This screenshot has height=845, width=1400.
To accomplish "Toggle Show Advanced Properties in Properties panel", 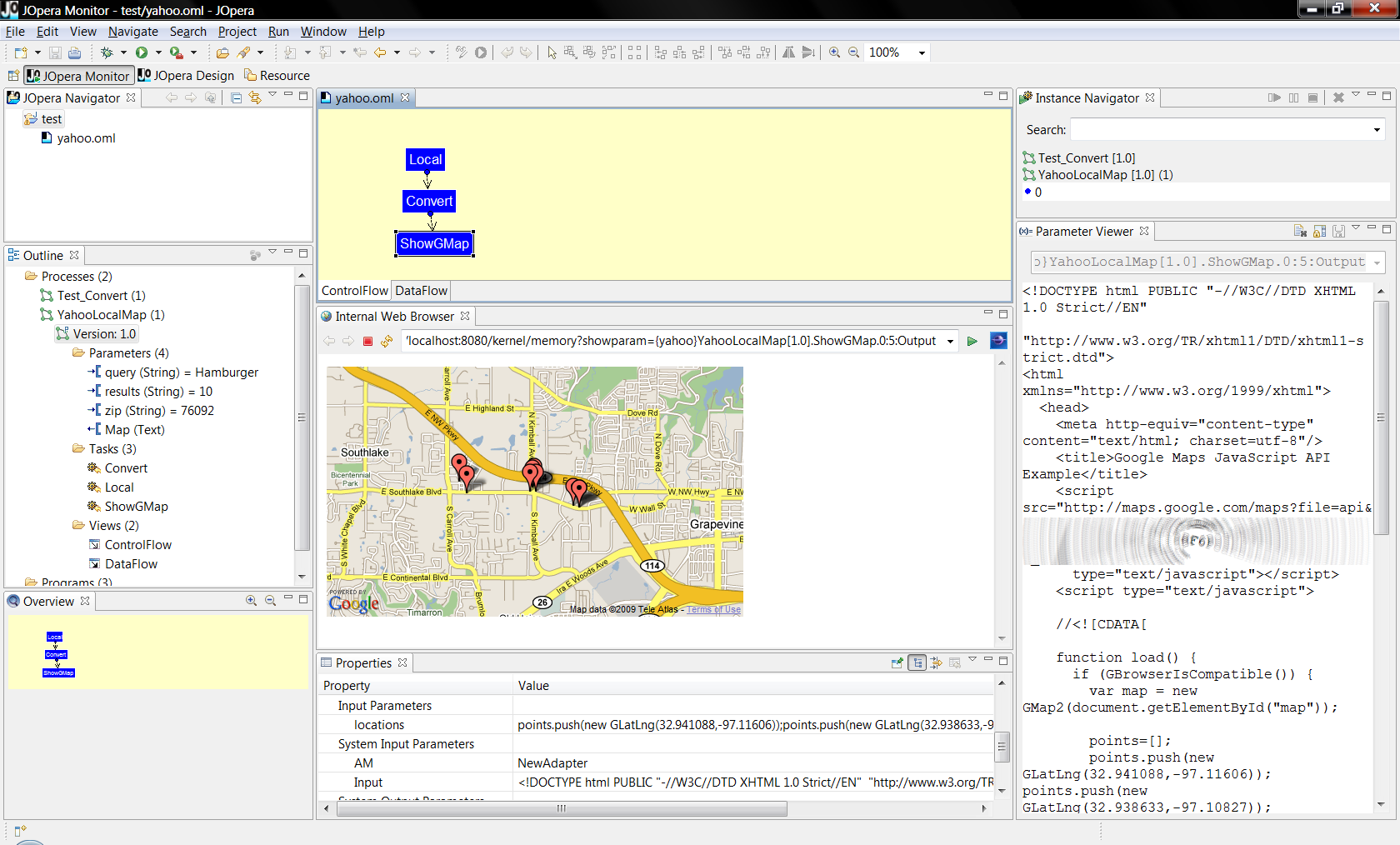I will click(x=936, y=662).
